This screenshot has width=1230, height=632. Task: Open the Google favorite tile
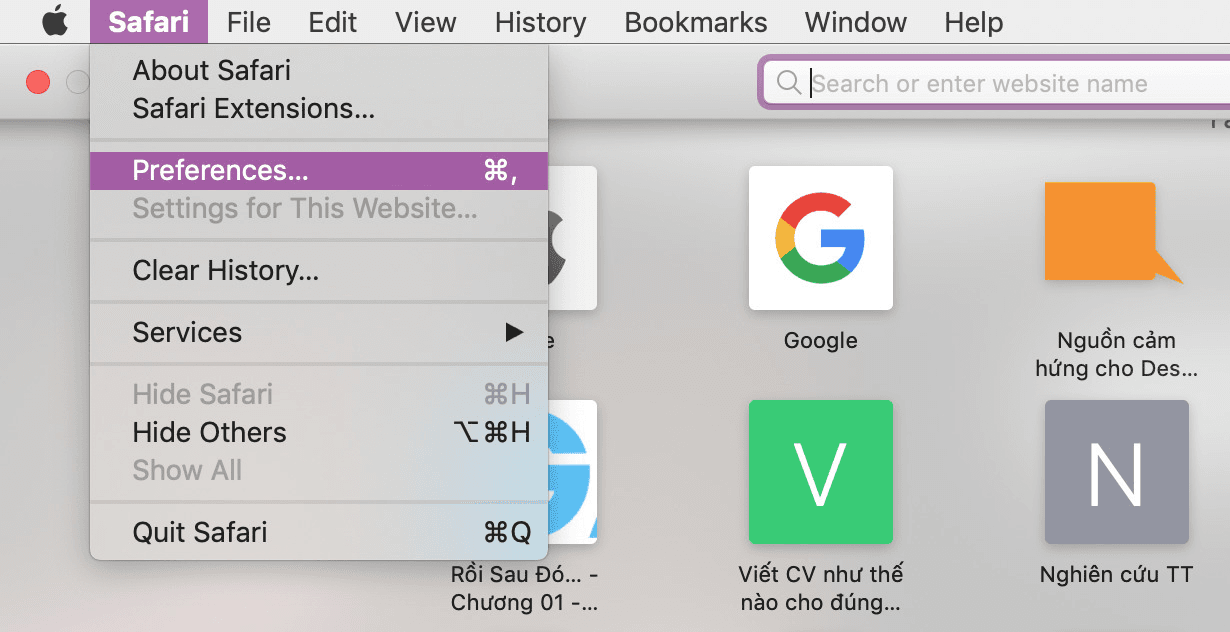point(821,238)
